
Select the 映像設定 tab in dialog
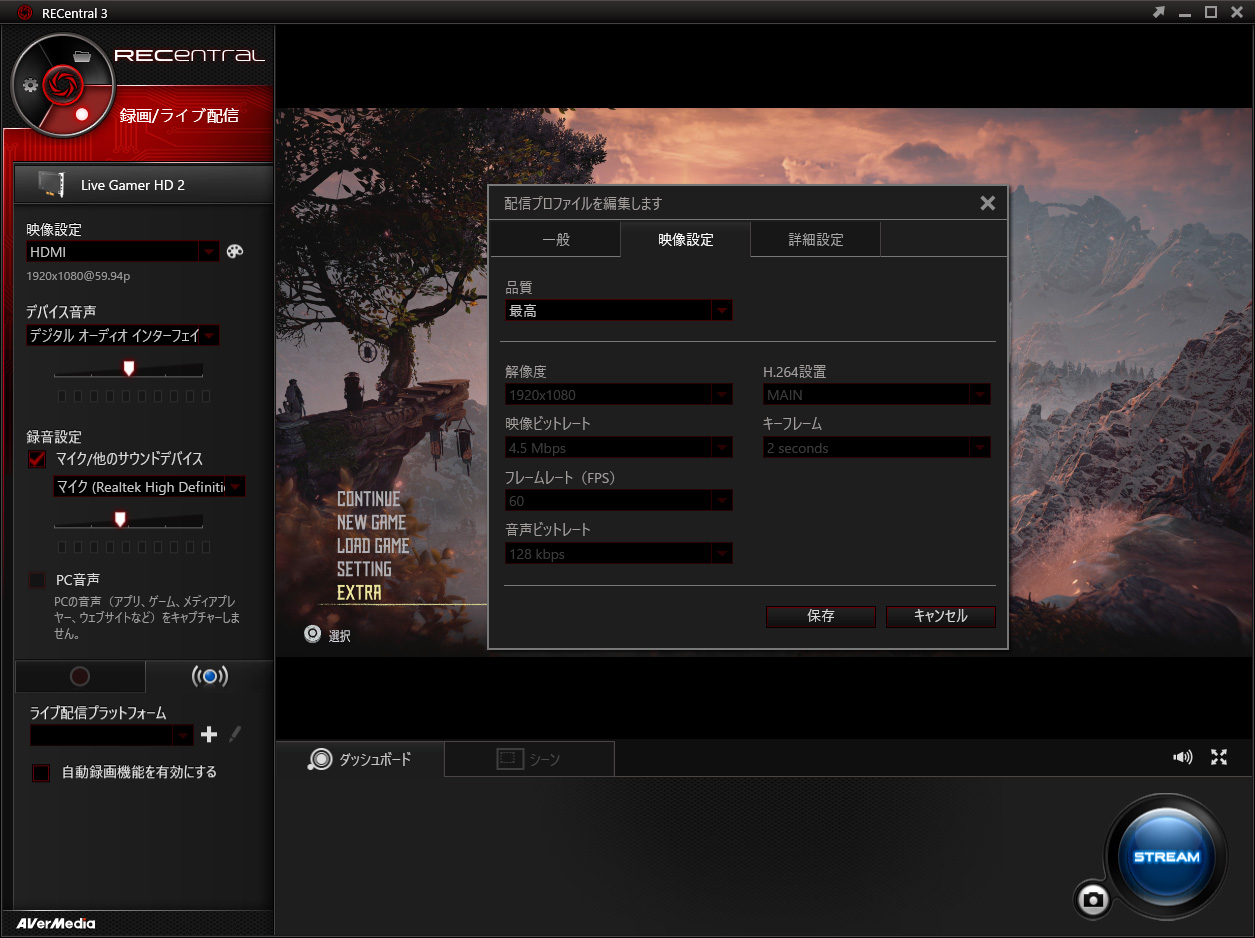(685, 240)
